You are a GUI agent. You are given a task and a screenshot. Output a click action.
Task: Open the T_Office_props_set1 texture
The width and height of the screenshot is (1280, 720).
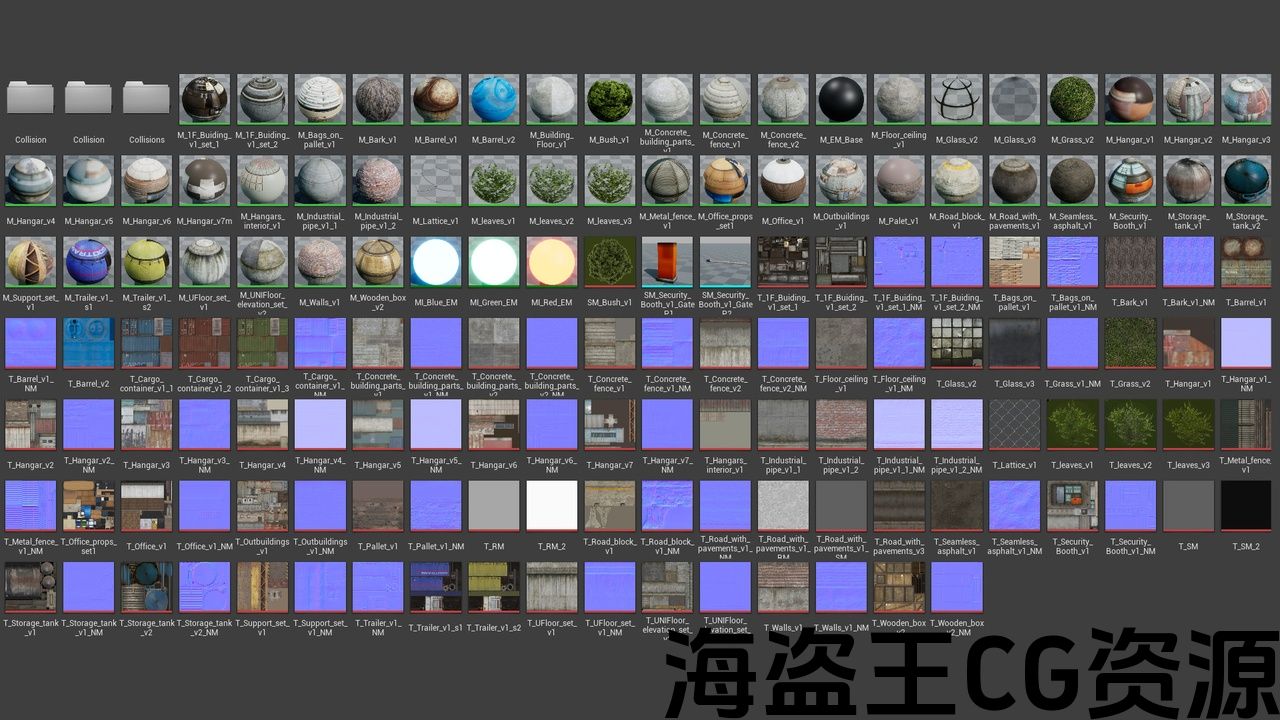click(89, 506)
